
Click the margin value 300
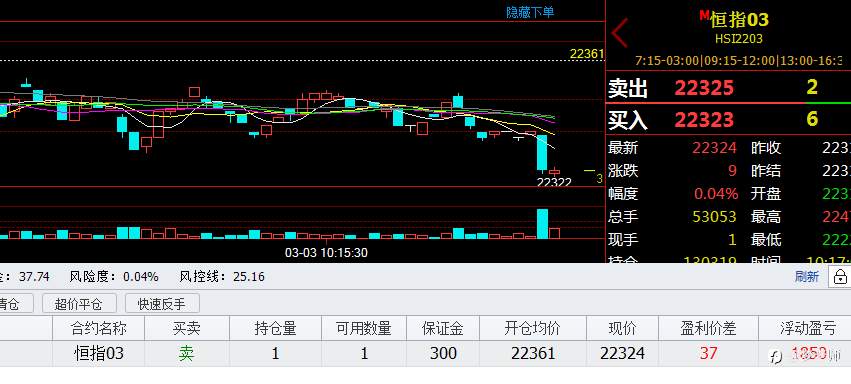443,354
